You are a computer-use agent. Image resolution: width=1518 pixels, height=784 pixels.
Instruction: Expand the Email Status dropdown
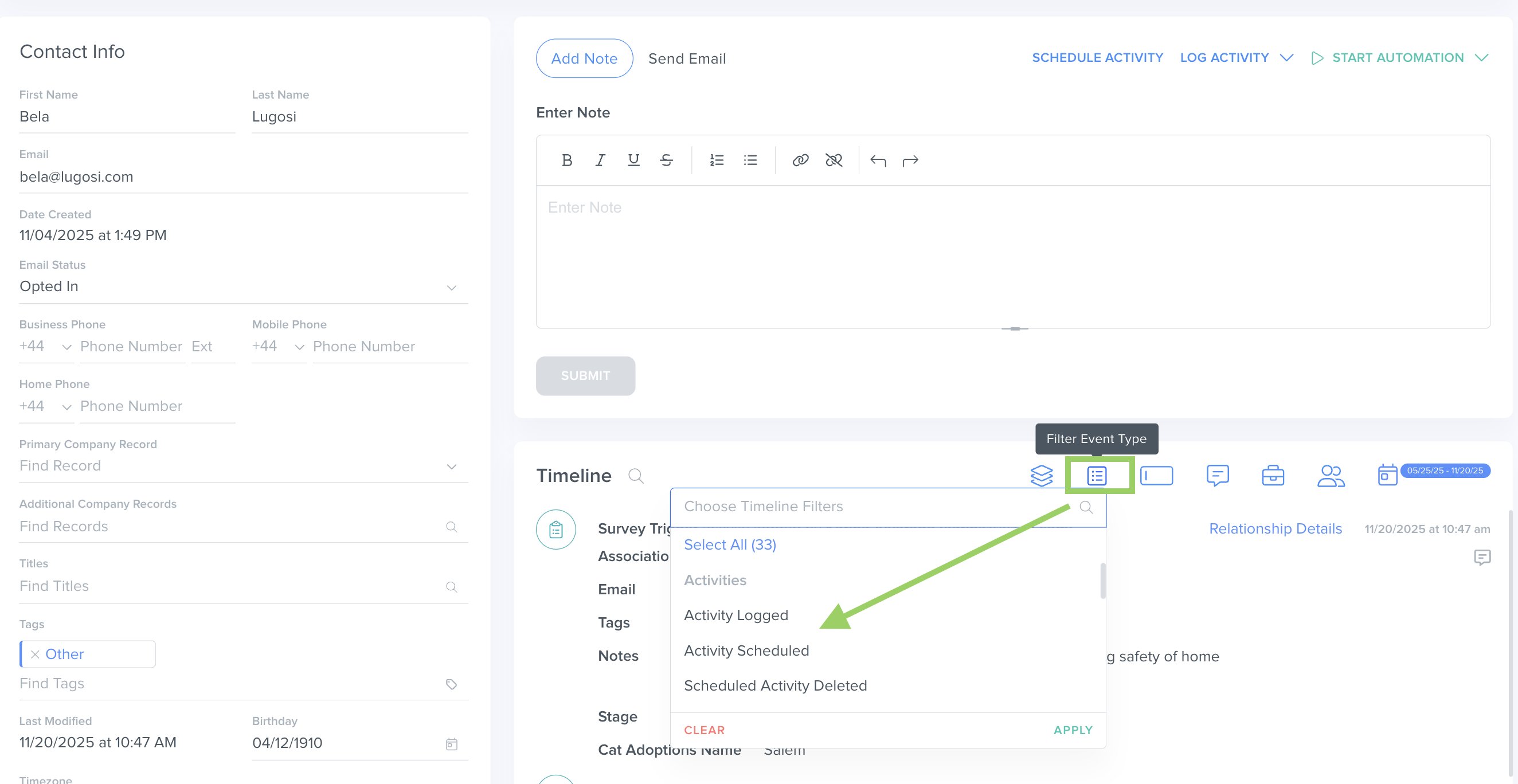(x=451, y=288)
